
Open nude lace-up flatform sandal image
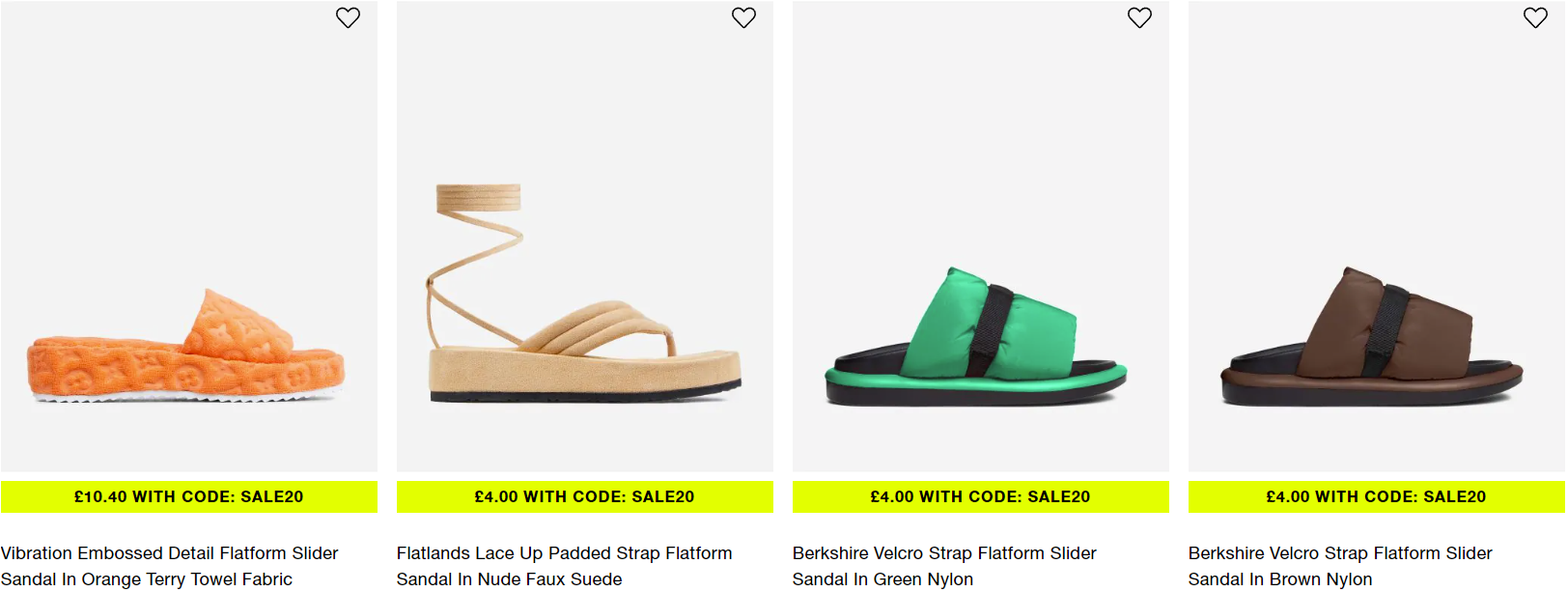[x=585, y=236]
